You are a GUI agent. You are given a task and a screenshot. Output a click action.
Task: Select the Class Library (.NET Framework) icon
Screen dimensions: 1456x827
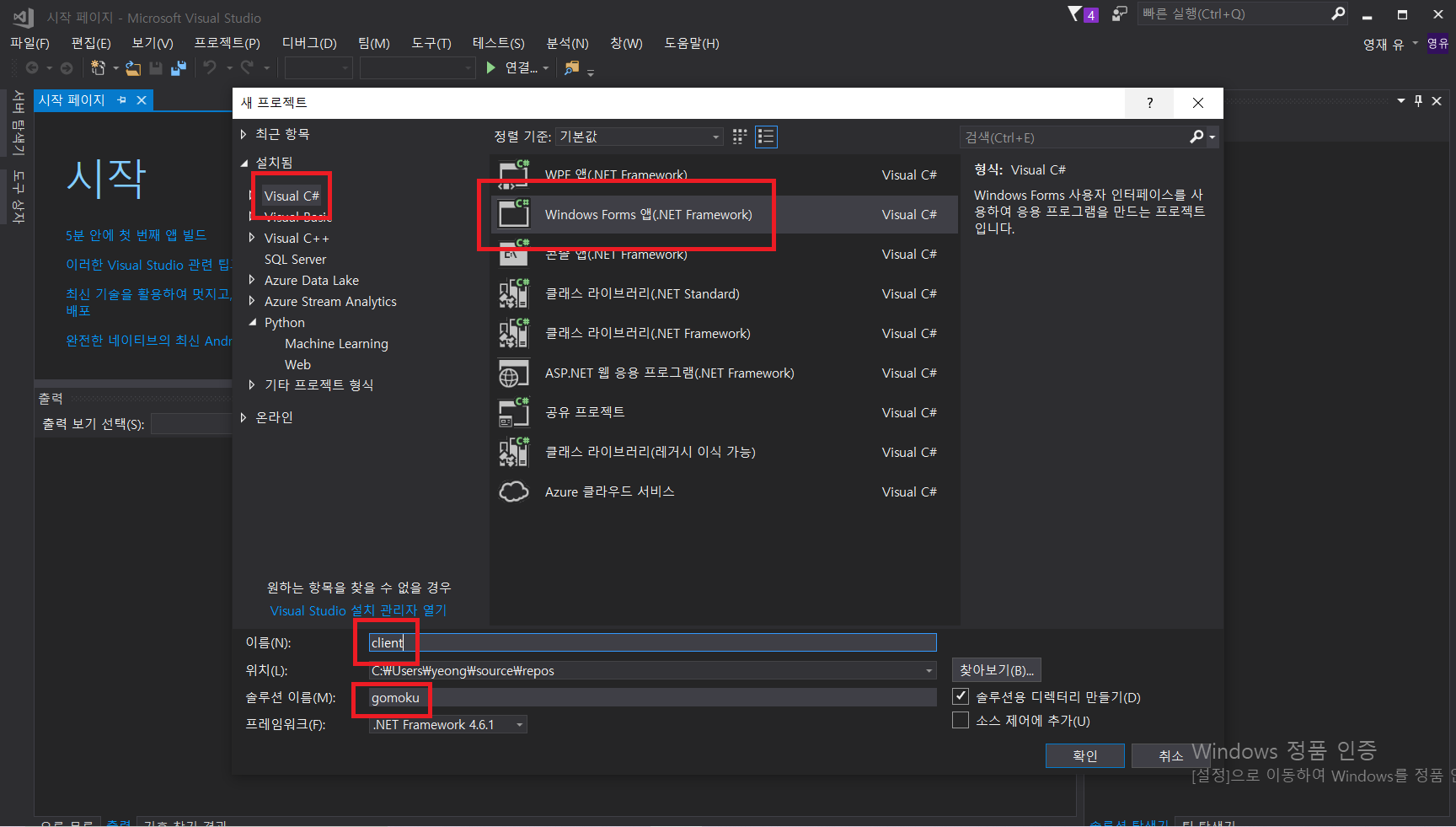pyautogui.click(x=513, y=333)
